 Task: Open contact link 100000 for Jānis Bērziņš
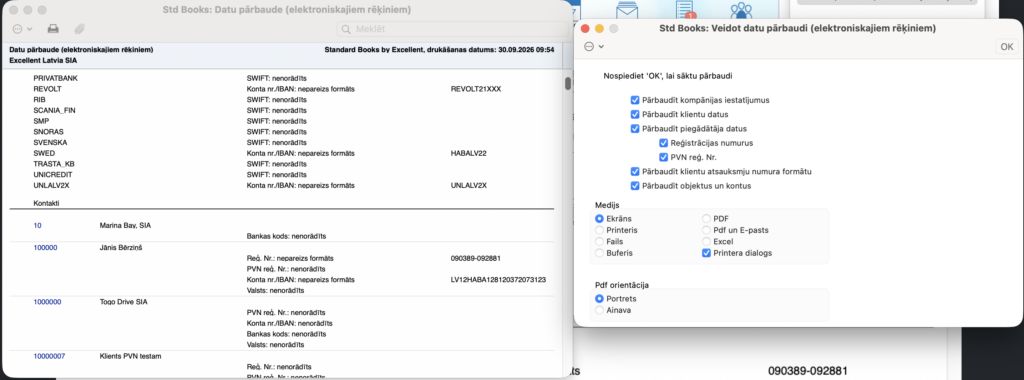click(x=45, y=247)
